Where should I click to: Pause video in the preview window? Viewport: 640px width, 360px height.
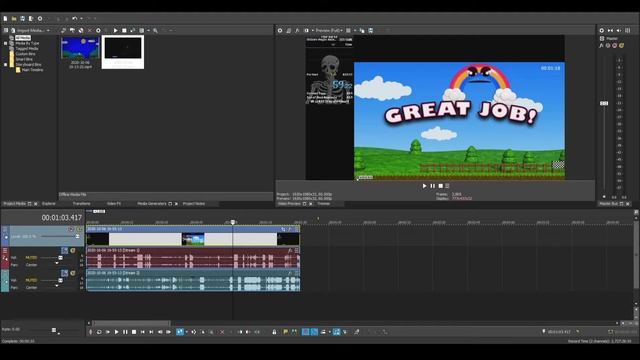(433, 186)
